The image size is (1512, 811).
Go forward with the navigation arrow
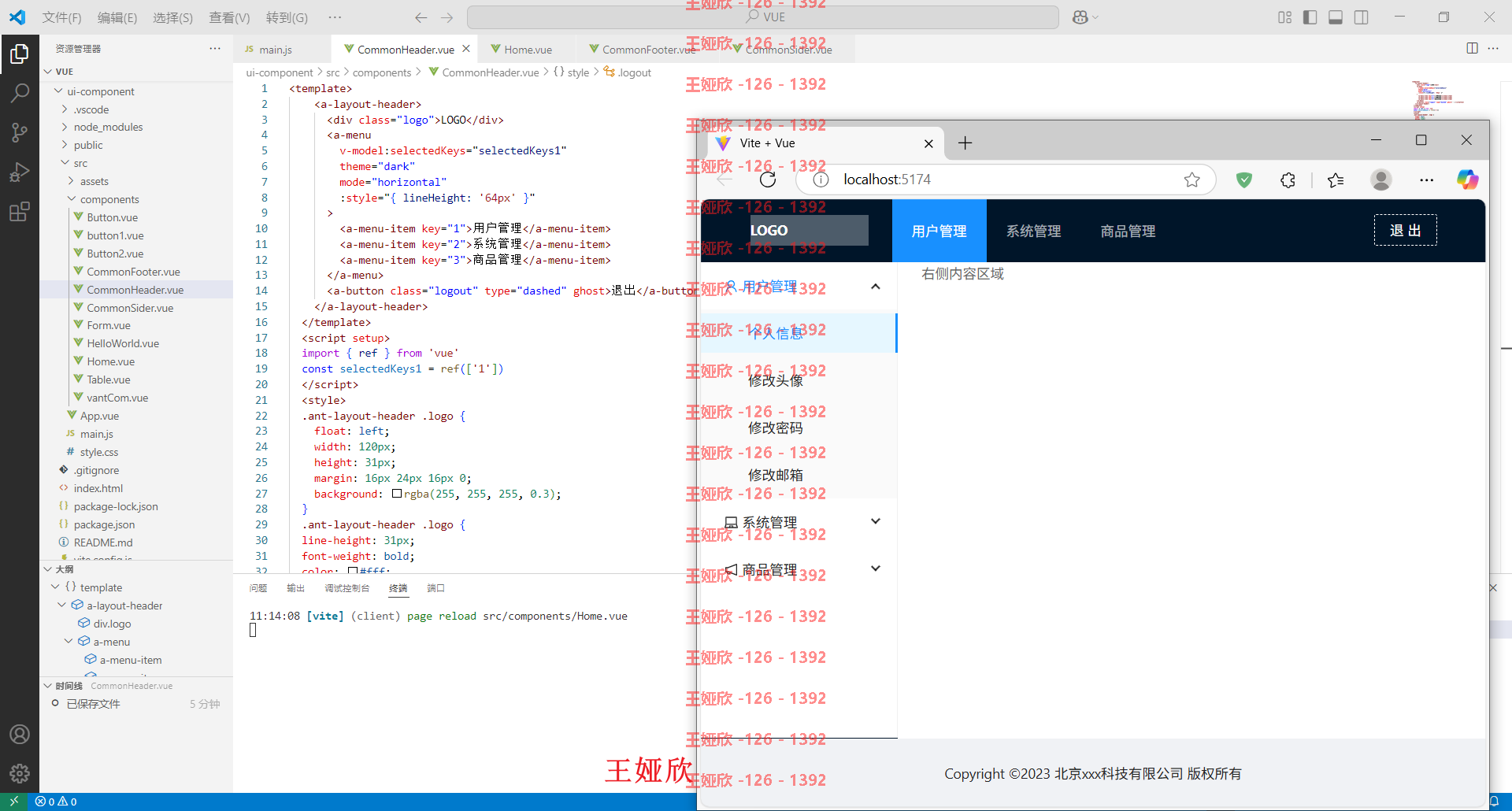(x=447, y=17)
